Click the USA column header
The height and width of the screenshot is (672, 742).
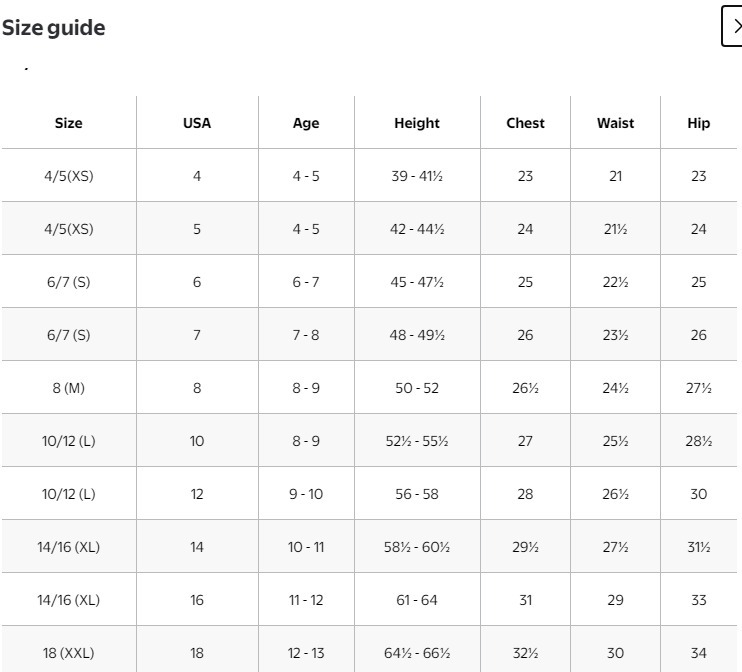pyautogui.click(x=197, y=123)
